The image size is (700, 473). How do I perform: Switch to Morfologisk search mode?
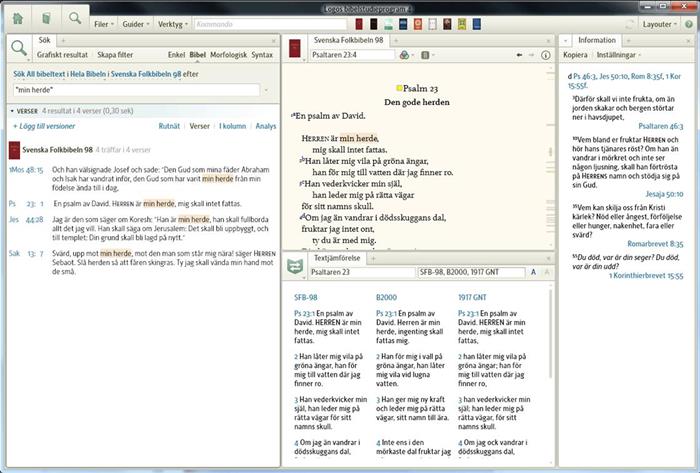[x=228, y=55]
